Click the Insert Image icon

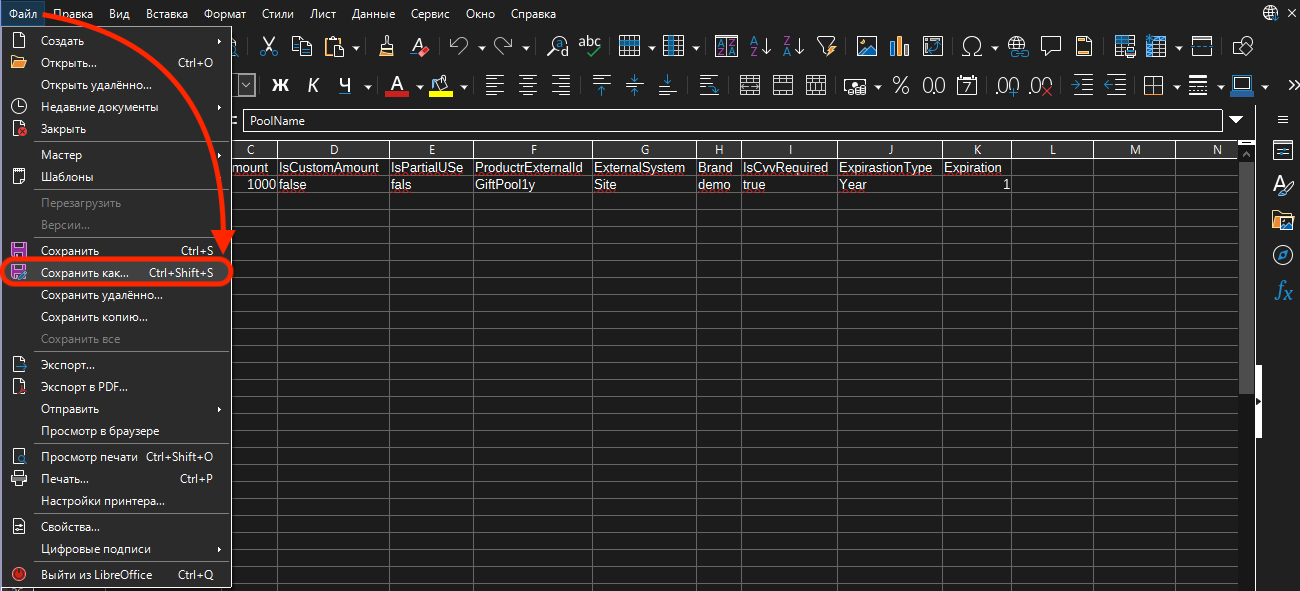tap(866, 46)
